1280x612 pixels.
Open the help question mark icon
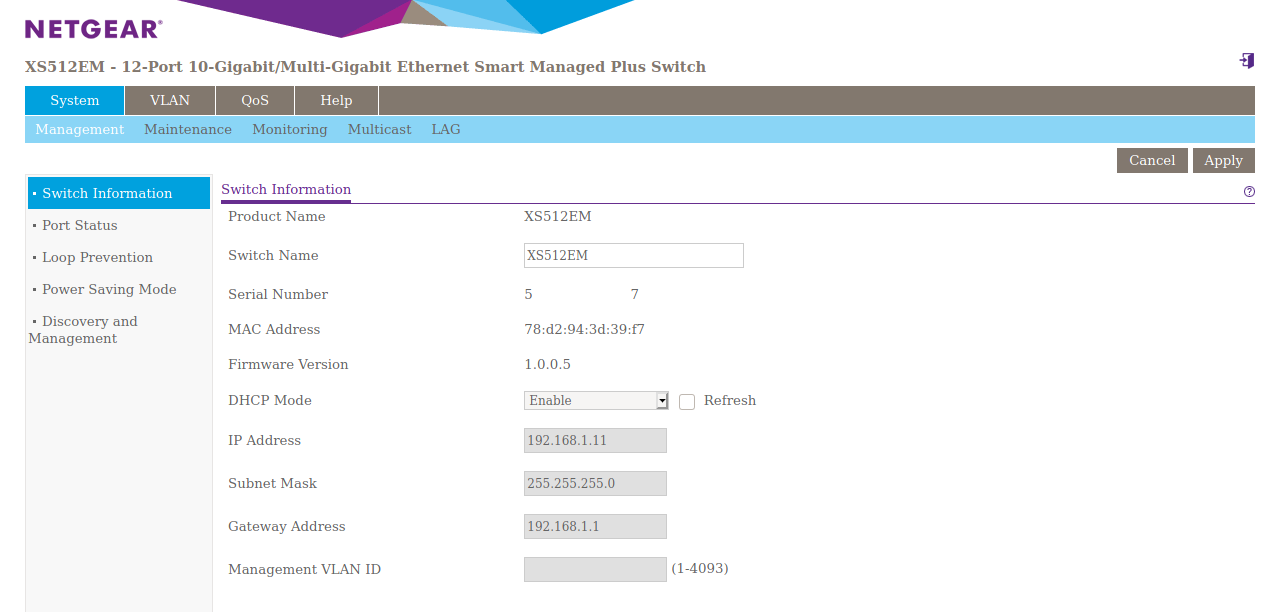point(1249,191)
